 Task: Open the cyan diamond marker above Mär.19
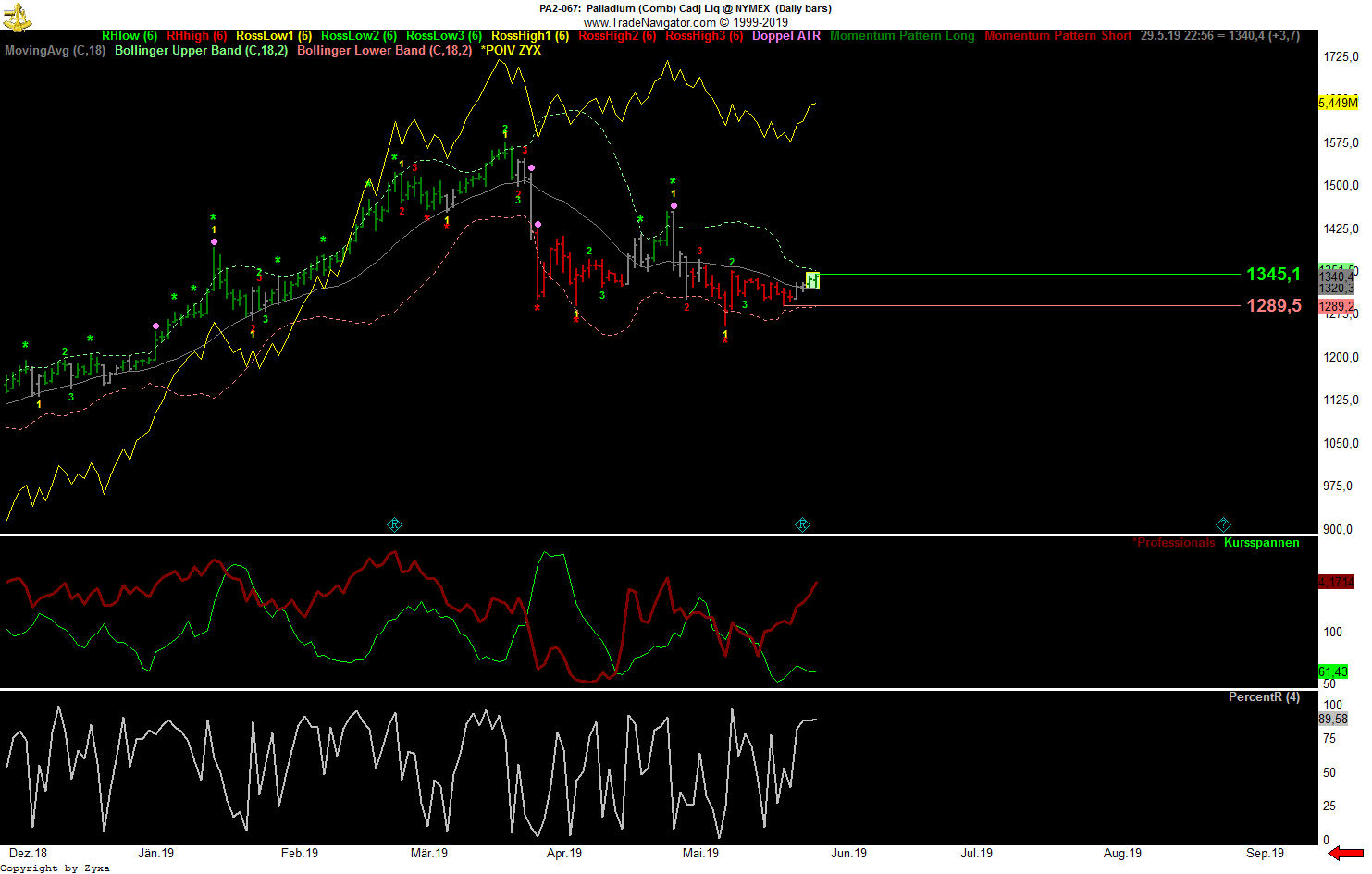(x=394, y=525)
